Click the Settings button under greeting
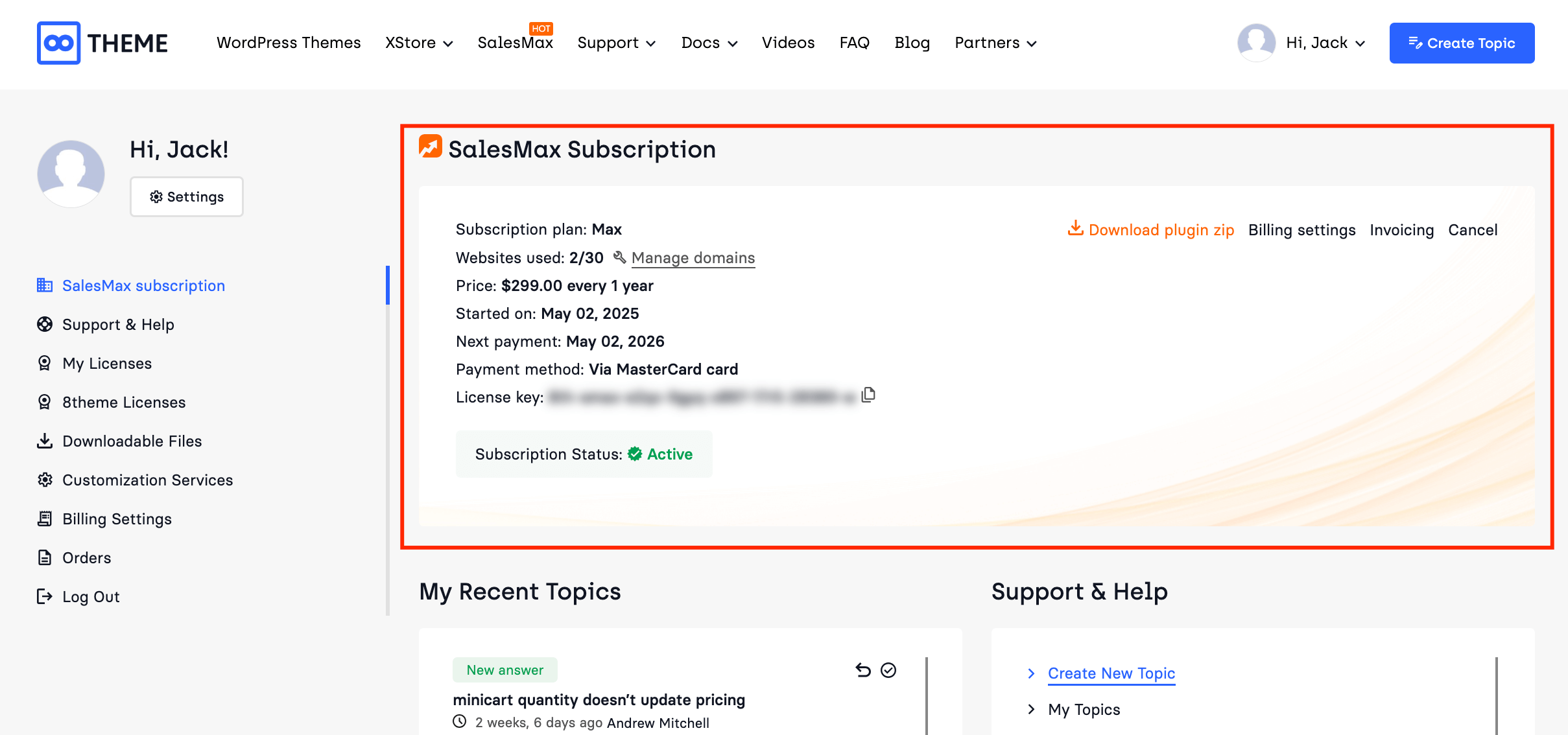The width and height of the screenshot is (1568, 735). (187, 196)
